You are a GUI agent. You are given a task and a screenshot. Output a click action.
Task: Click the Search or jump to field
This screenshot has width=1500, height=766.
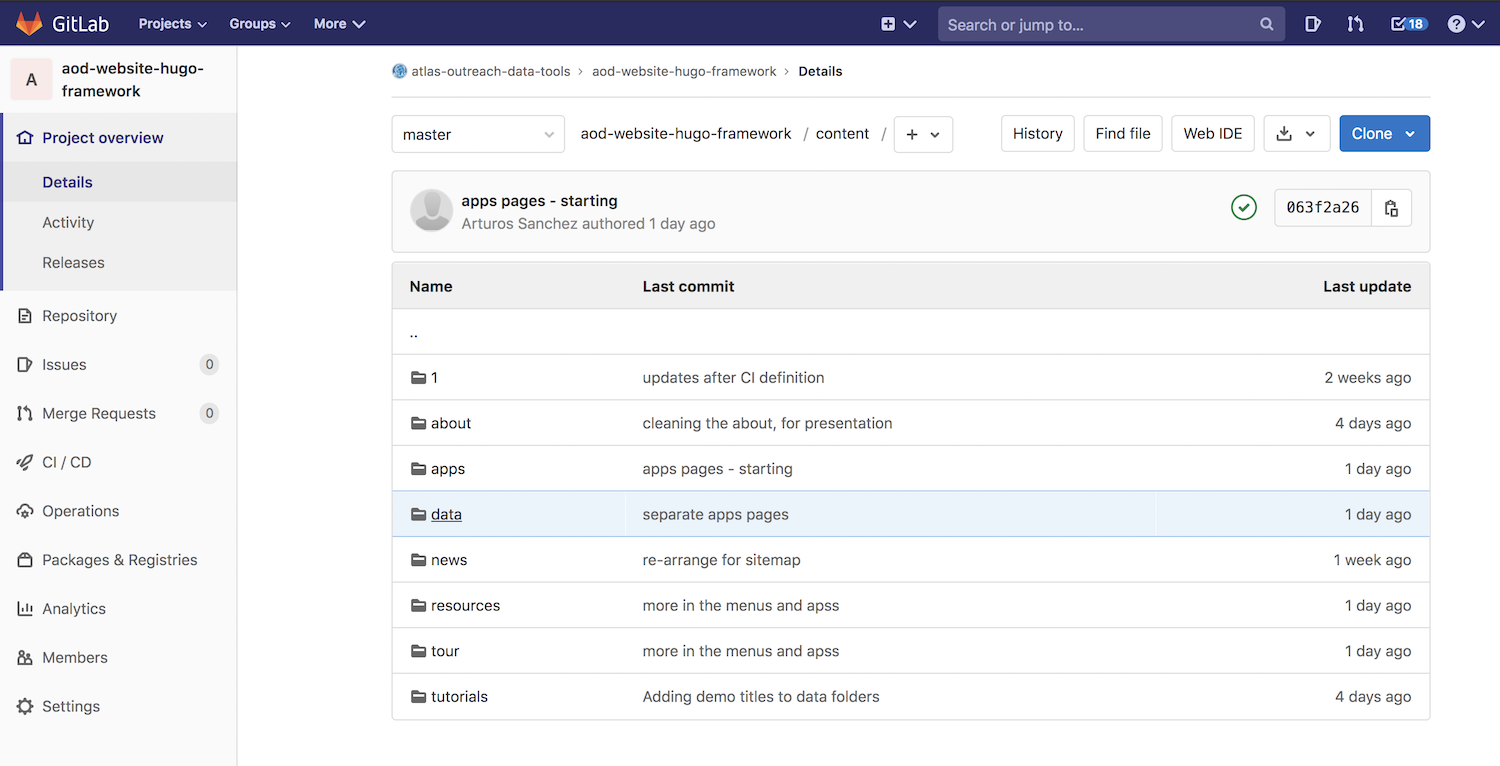point(1111,24)
